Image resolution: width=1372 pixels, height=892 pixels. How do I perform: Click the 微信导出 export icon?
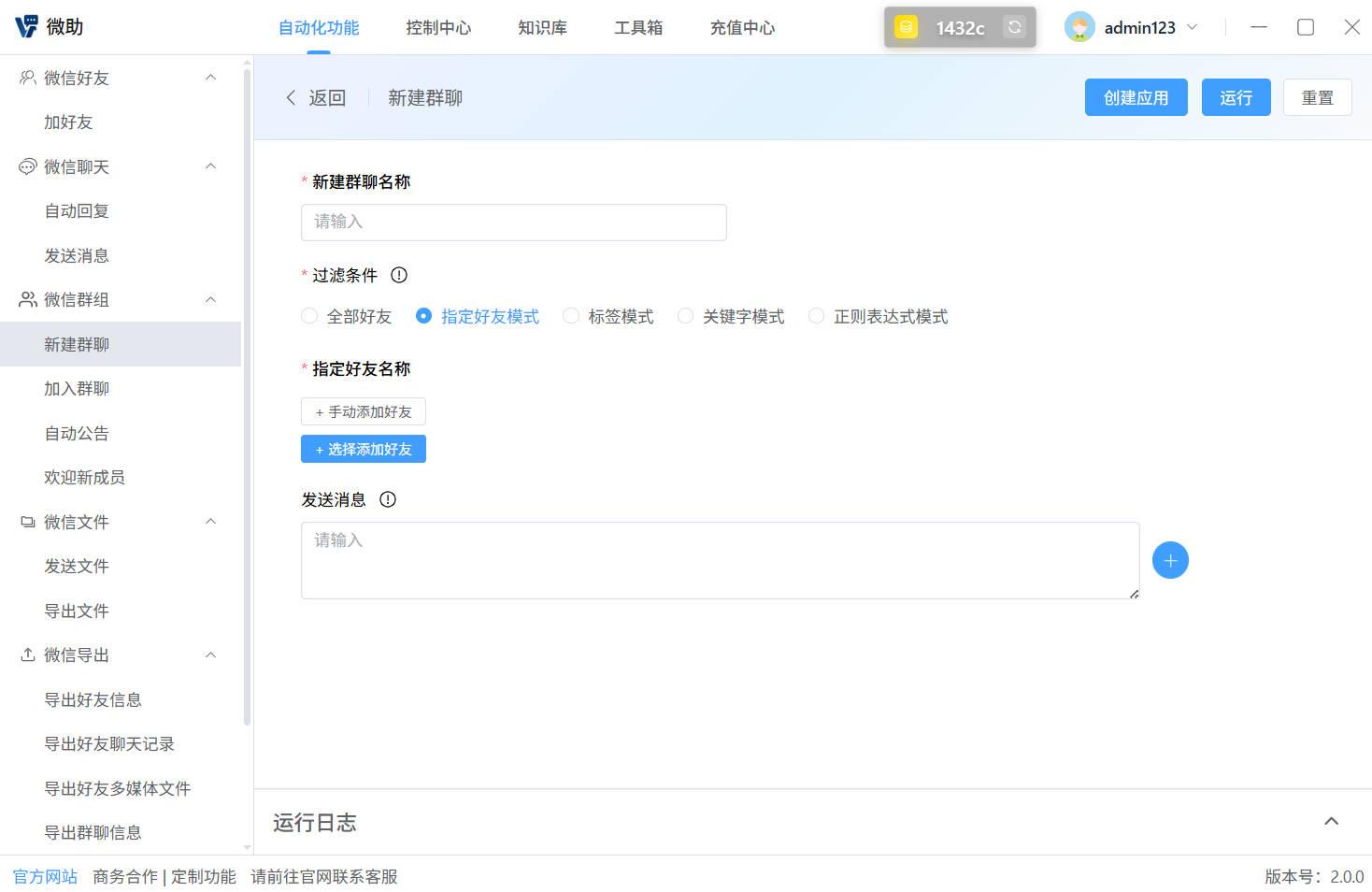27,655
